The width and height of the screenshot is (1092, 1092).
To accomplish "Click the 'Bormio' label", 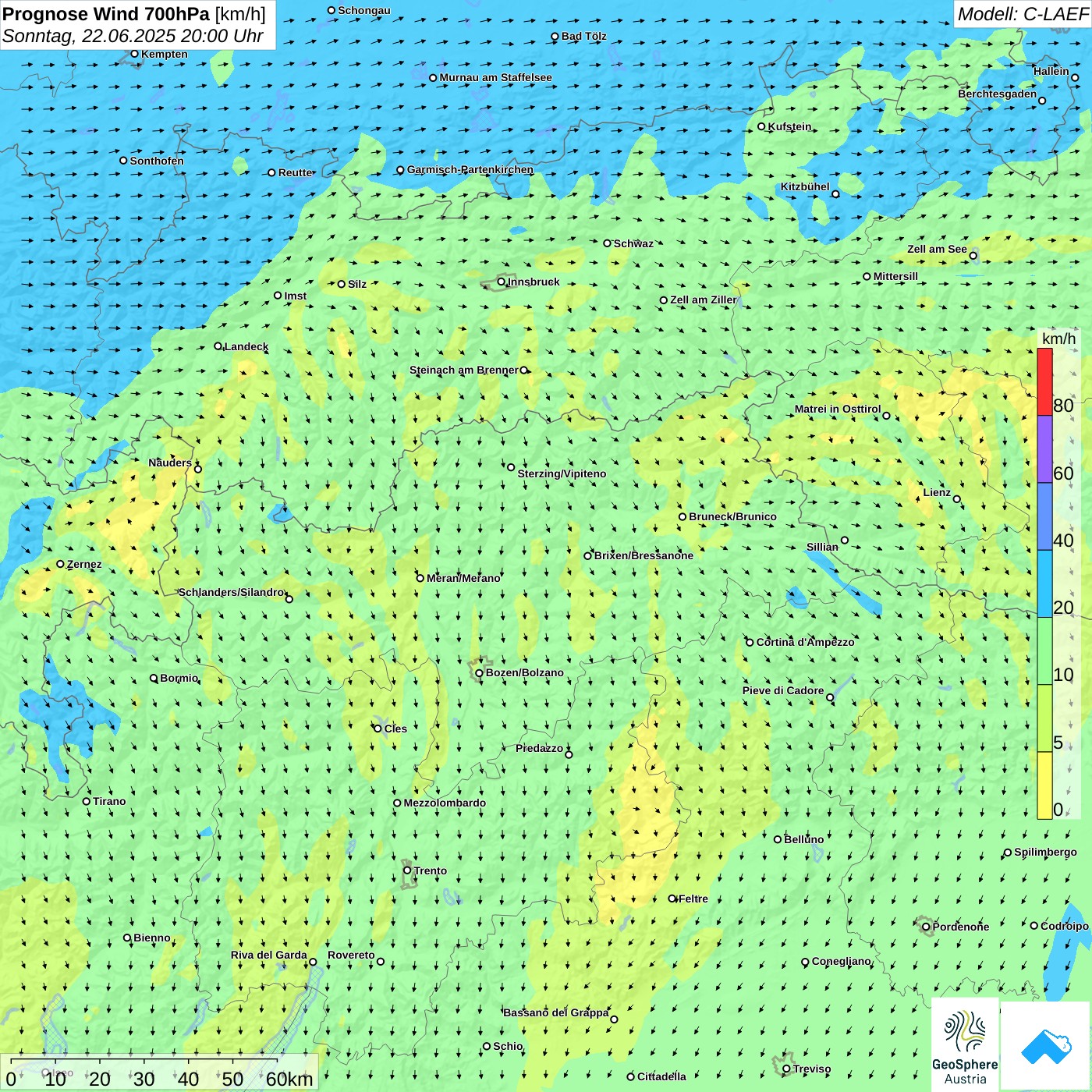I will click(179, 678).
